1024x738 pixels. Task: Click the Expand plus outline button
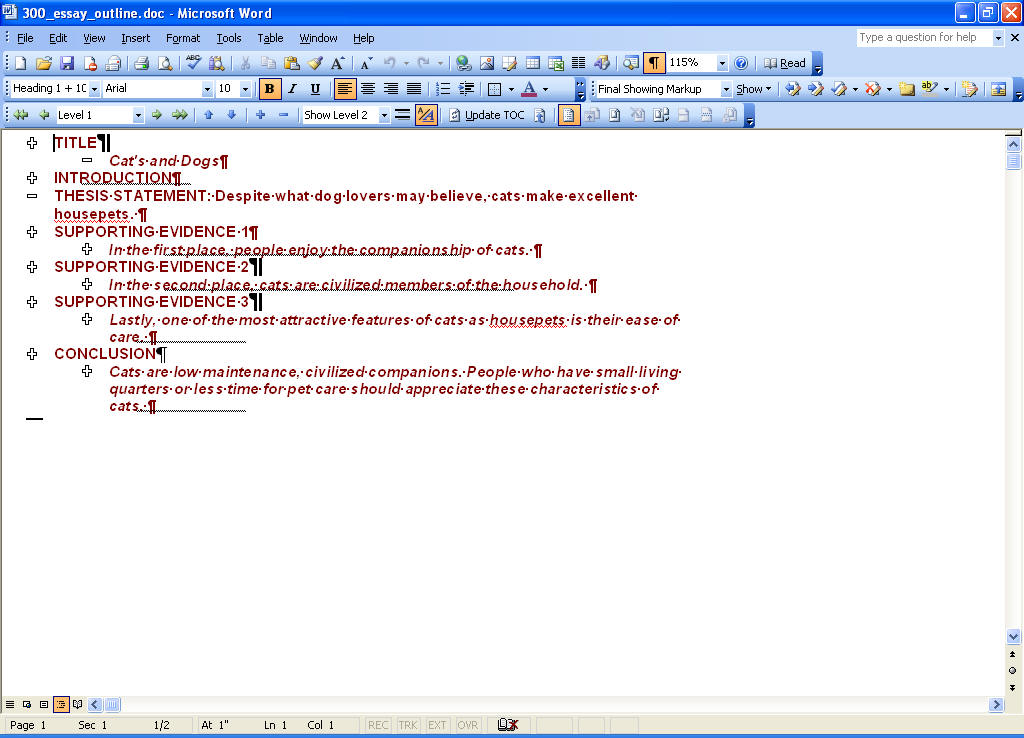(261, 115)
